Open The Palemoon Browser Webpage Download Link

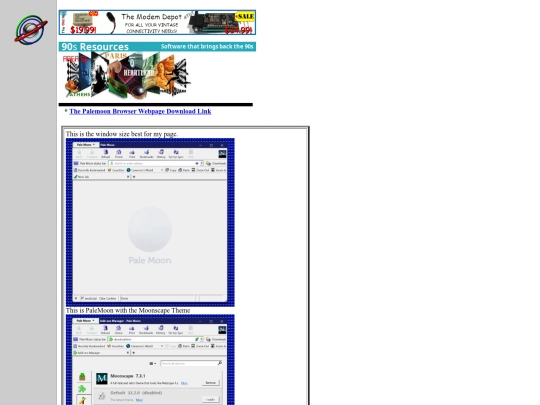[x=140, y=111]
